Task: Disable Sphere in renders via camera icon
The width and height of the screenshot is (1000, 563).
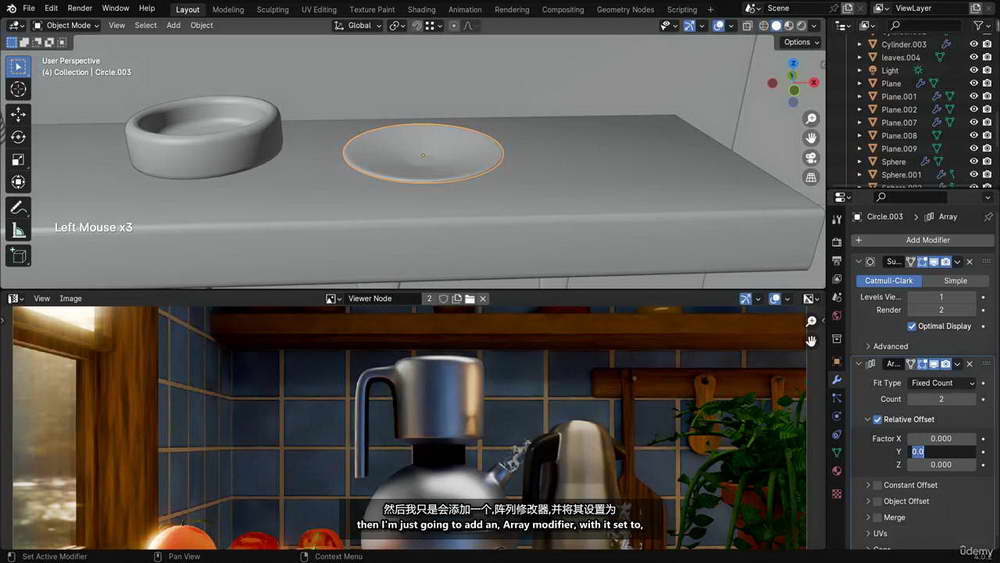Action: point(987,161)
